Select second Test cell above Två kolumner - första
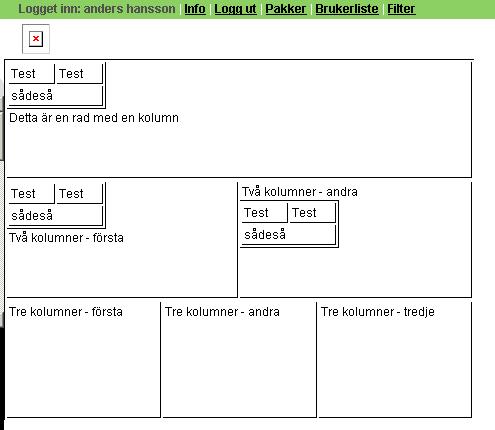The height and width of the screenshot is (430, 495). 79,194
